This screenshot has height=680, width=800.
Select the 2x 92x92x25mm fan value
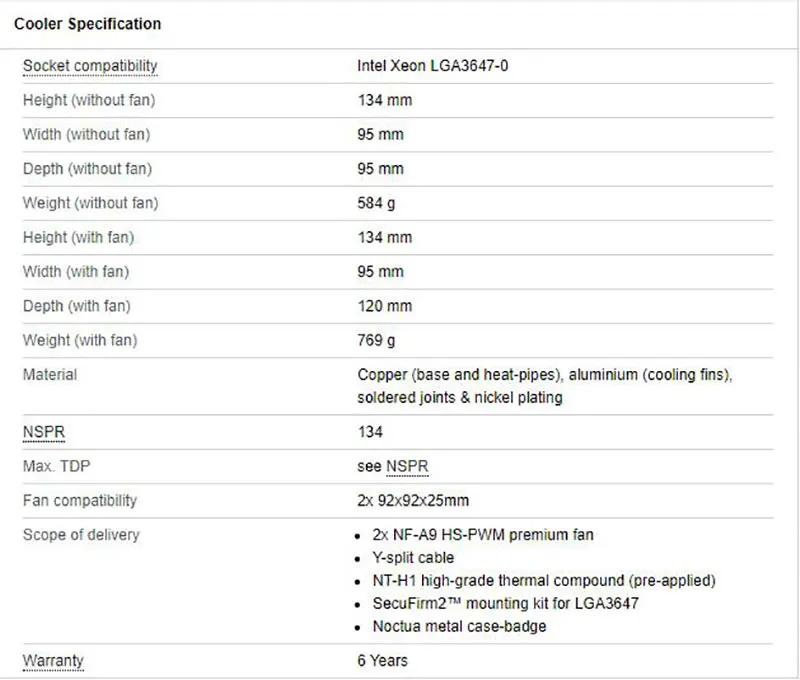[413, 500]
